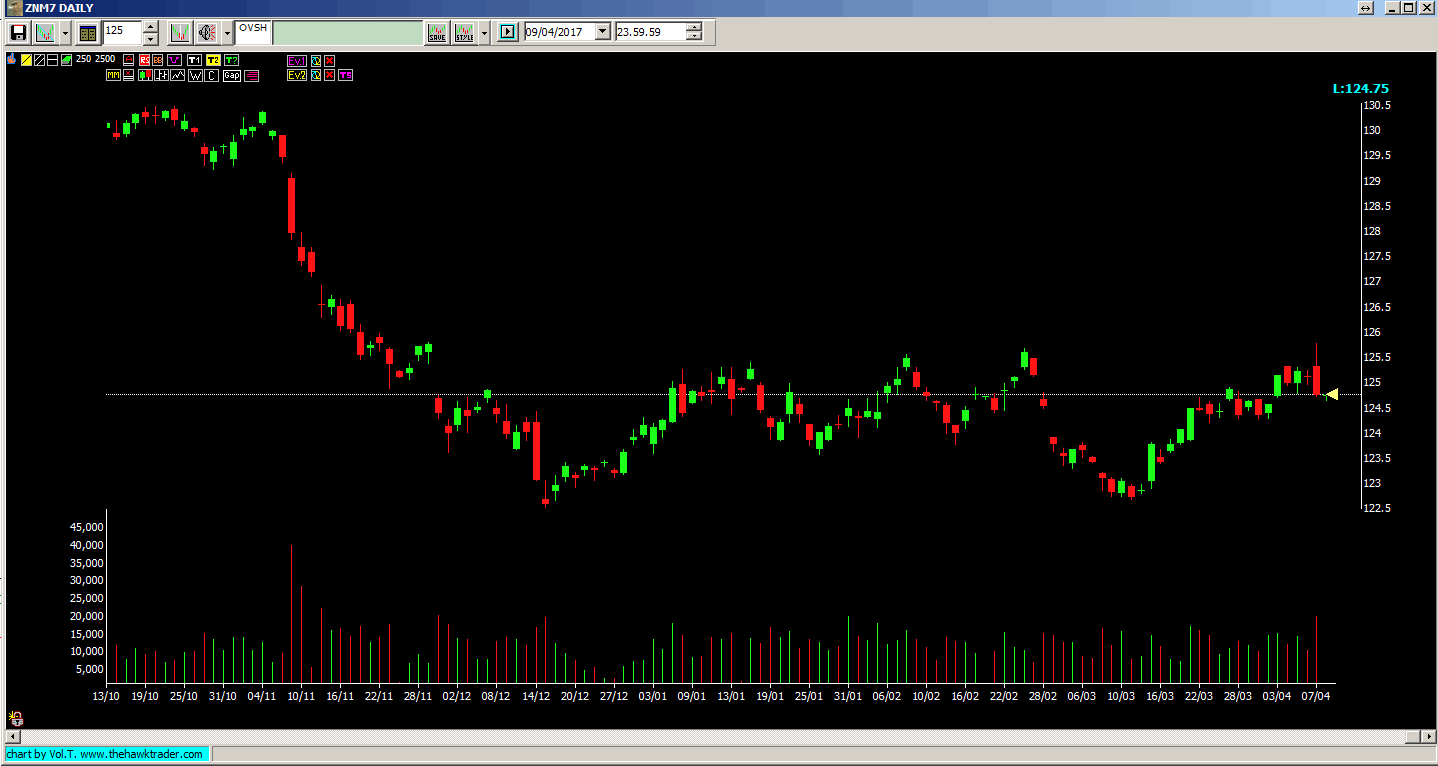Select the yellow trend line tool

point(26,60)
